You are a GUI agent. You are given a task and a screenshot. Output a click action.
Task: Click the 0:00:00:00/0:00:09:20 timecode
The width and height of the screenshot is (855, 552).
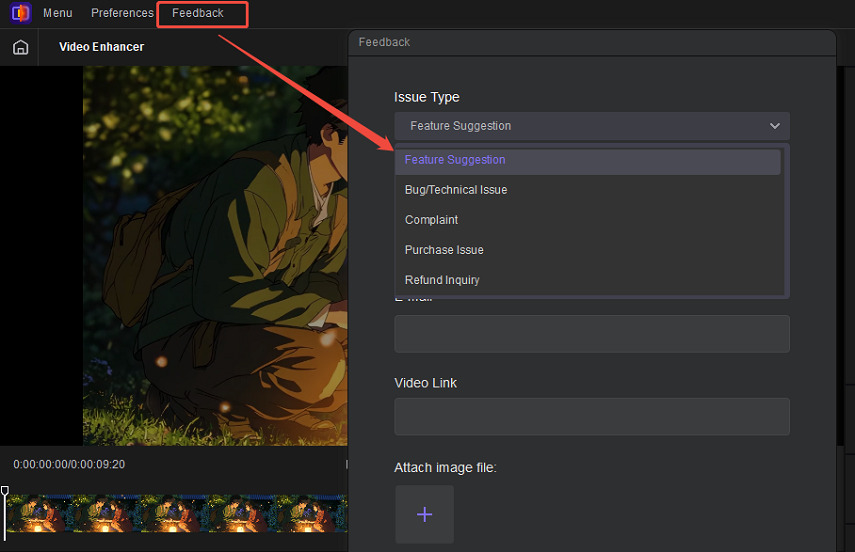coord(69,464)
